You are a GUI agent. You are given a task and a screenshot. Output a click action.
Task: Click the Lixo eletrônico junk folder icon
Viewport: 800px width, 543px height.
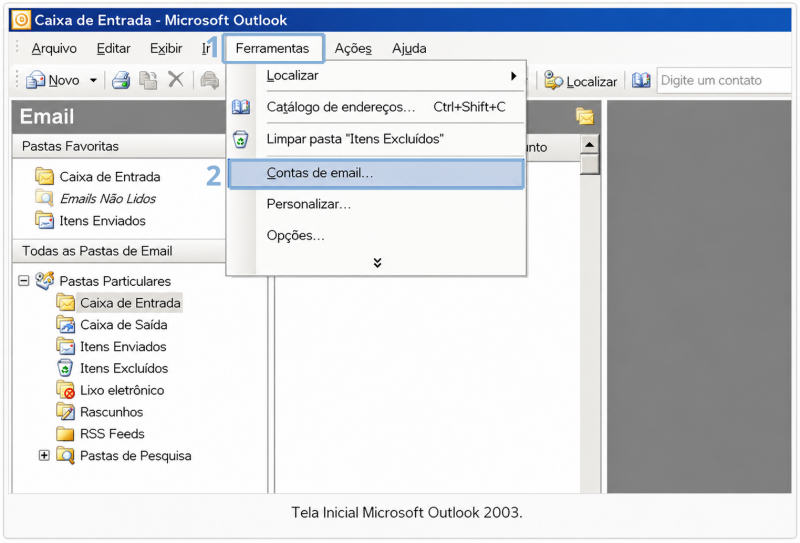click(65, 390)
